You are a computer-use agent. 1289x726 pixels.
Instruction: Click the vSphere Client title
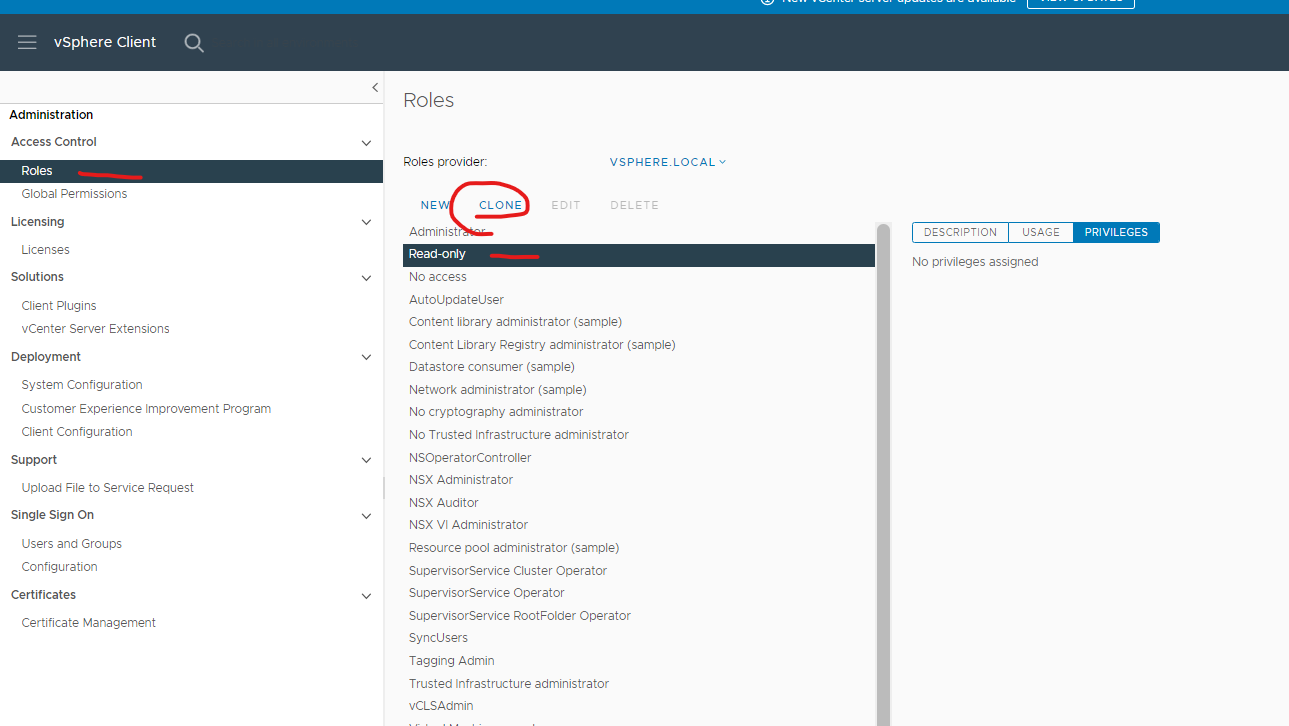(x=105, y=42)
